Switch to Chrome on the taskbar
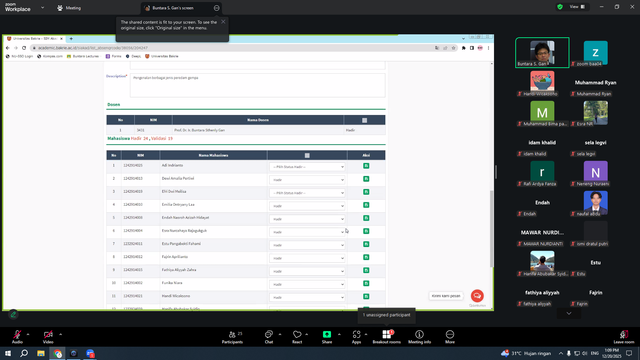The image size is (640, 360). [57, 353]
